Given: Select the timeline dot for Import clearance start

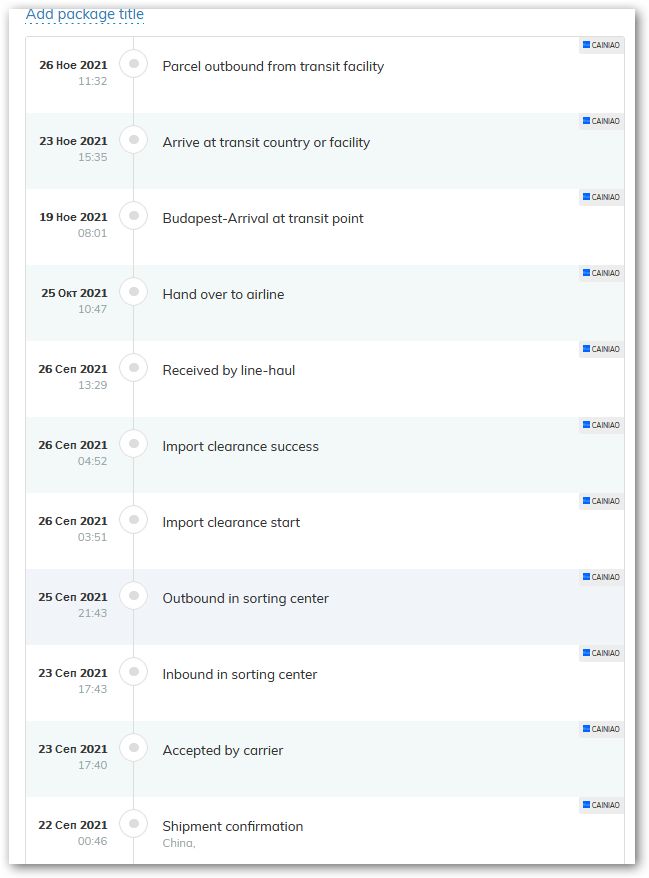Looking at the screenshot, I should point(133,520).
